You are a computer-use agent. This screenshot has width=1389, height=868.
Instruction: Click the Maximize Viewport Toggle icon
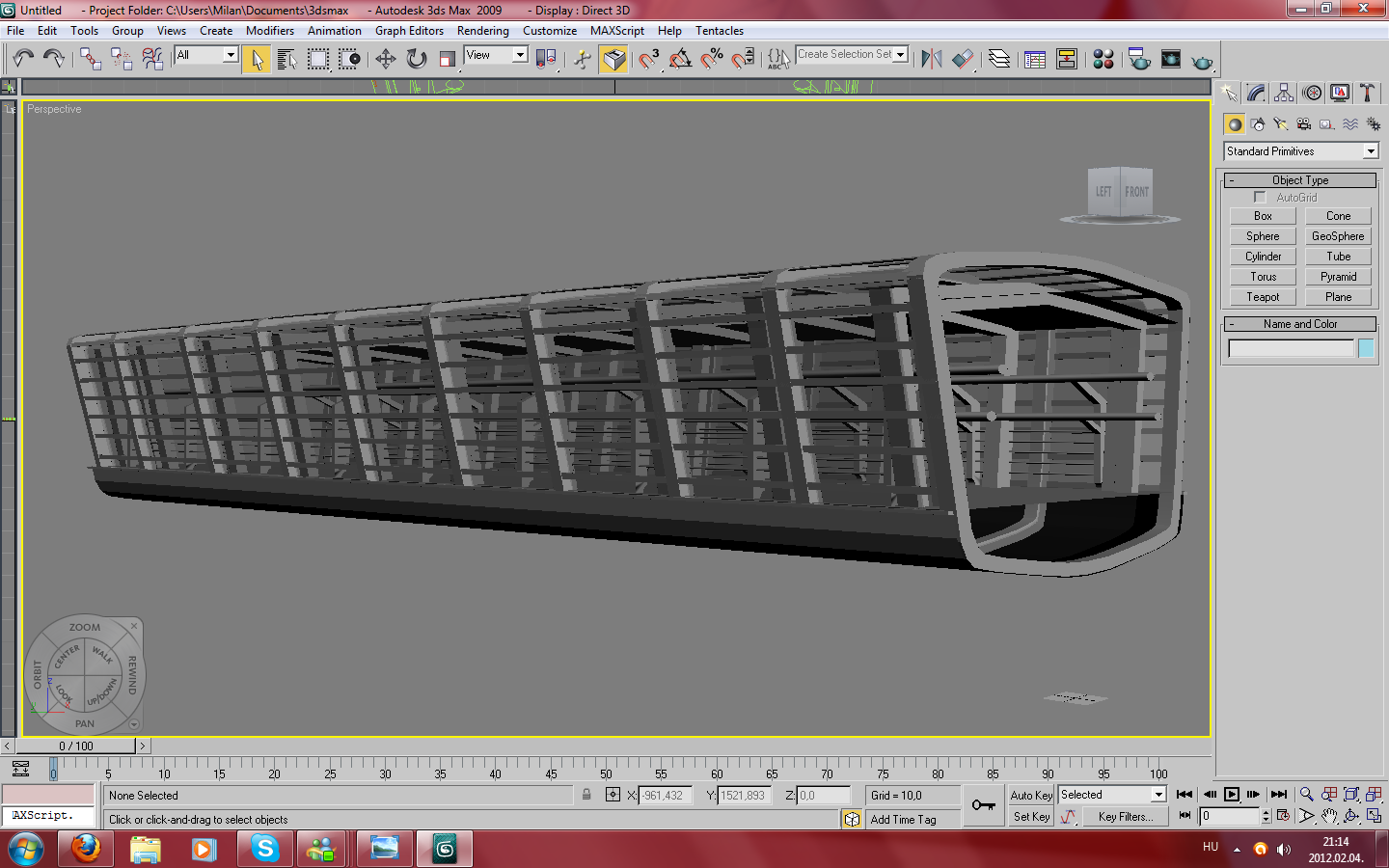click(x=1375, y=816)
